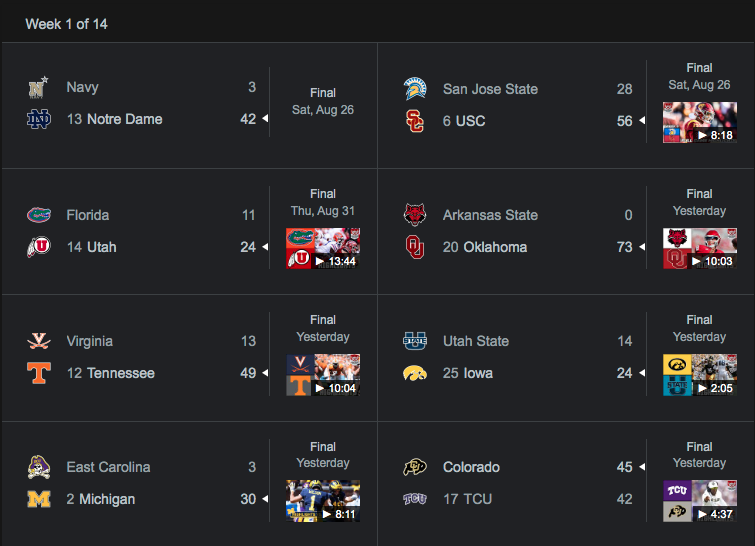Click the Michigan M logo

38,499
